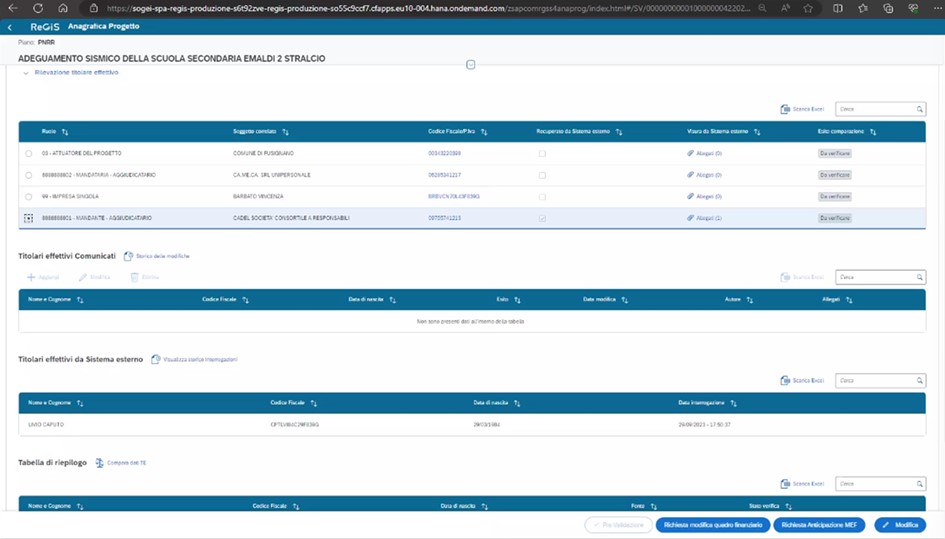This screenshot has height=539, width=945.
Task: Click the paperclip Allegati icon for Comune di Fusignano
Action: [x=689, y=153]
